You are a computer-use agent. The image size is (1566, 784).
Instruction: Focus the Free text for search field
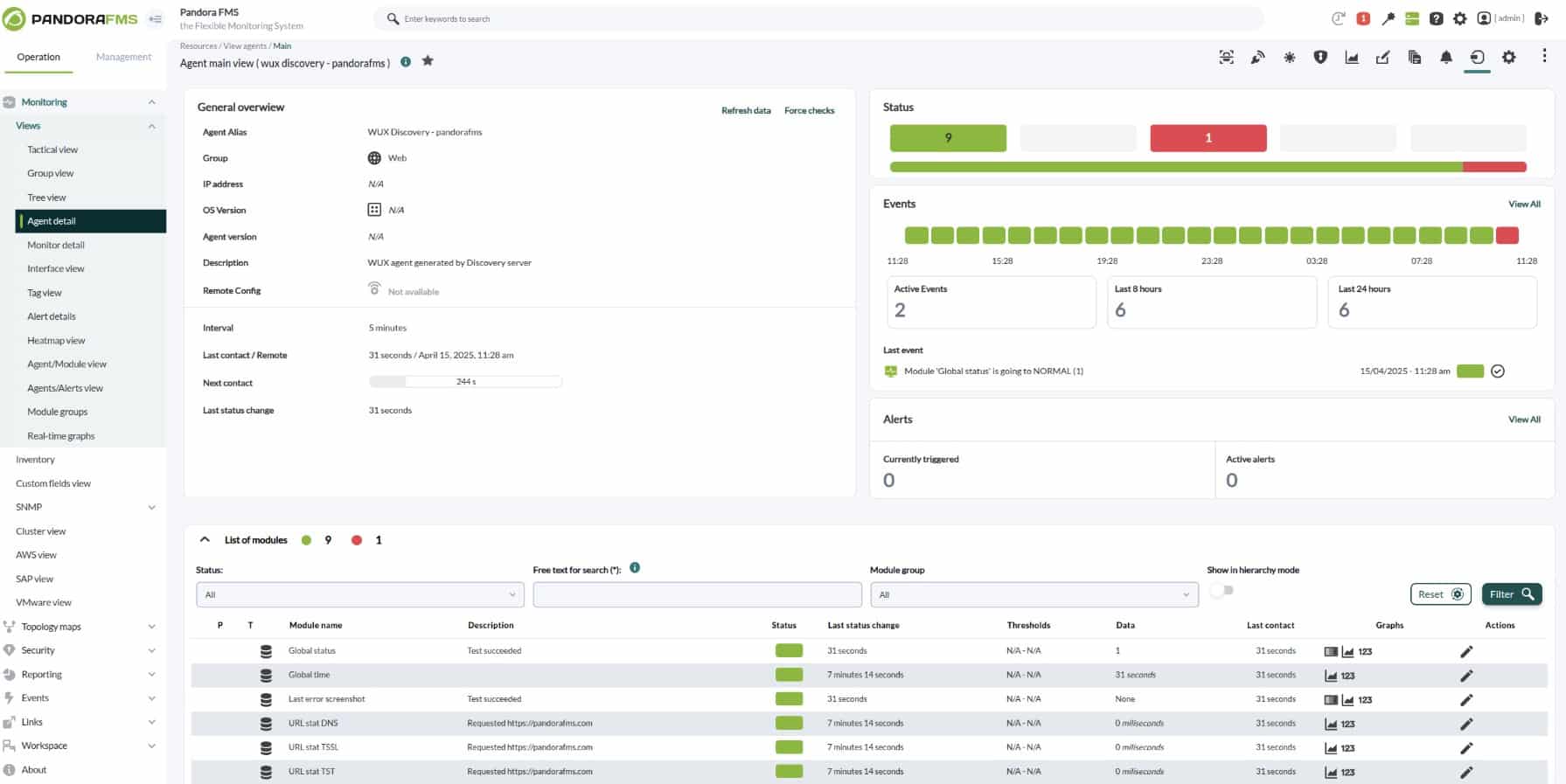pos(697,595)
